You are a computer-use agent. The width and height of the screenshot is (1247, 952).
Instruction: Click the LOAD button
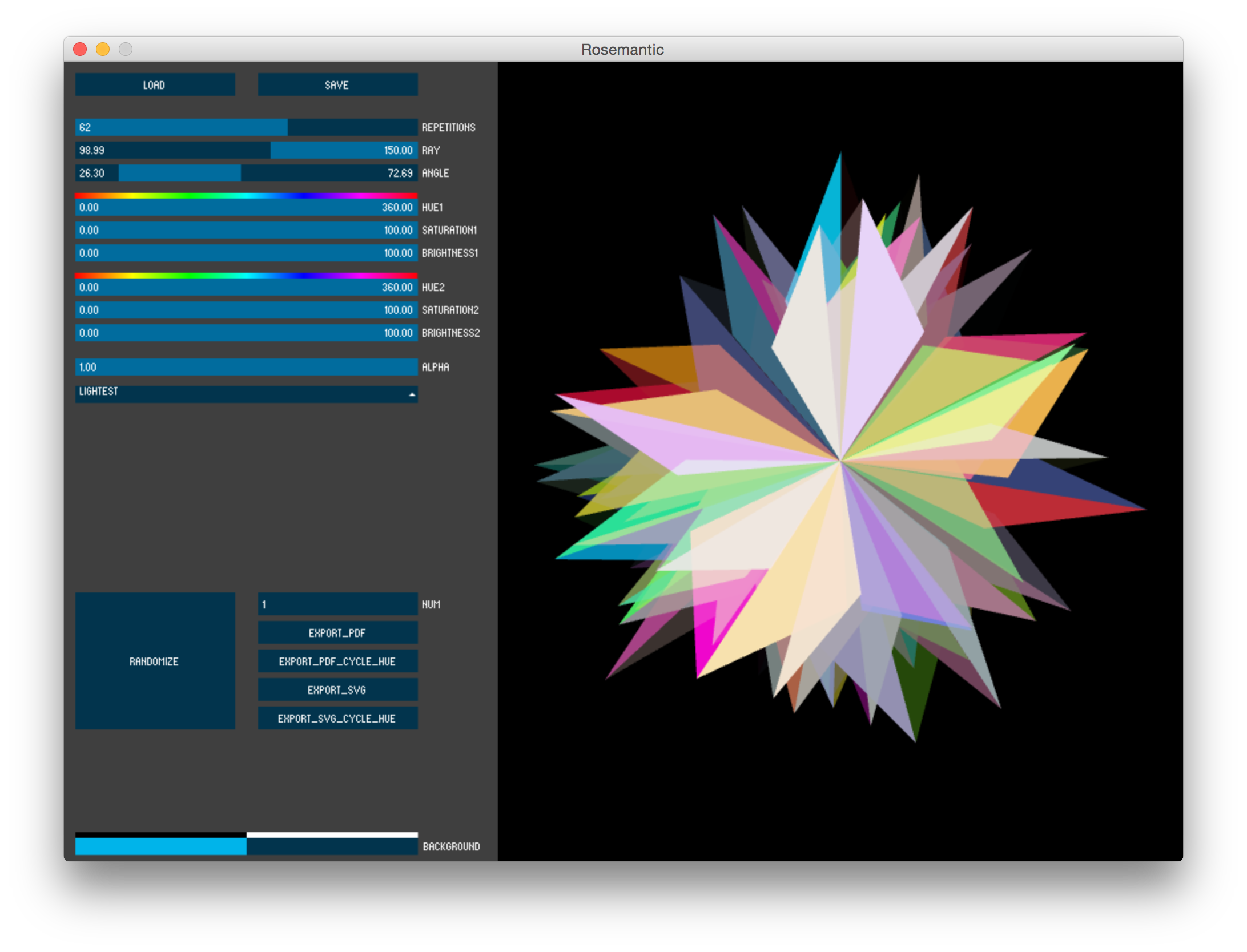pos(155,84)
